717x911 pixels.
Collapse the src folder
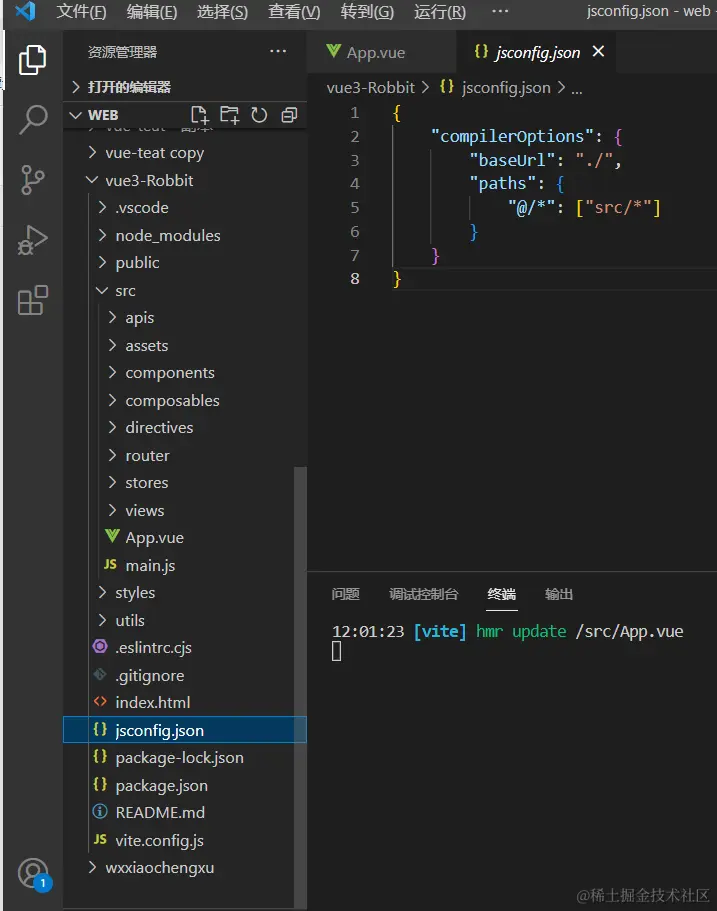click(x=185, y=290)
